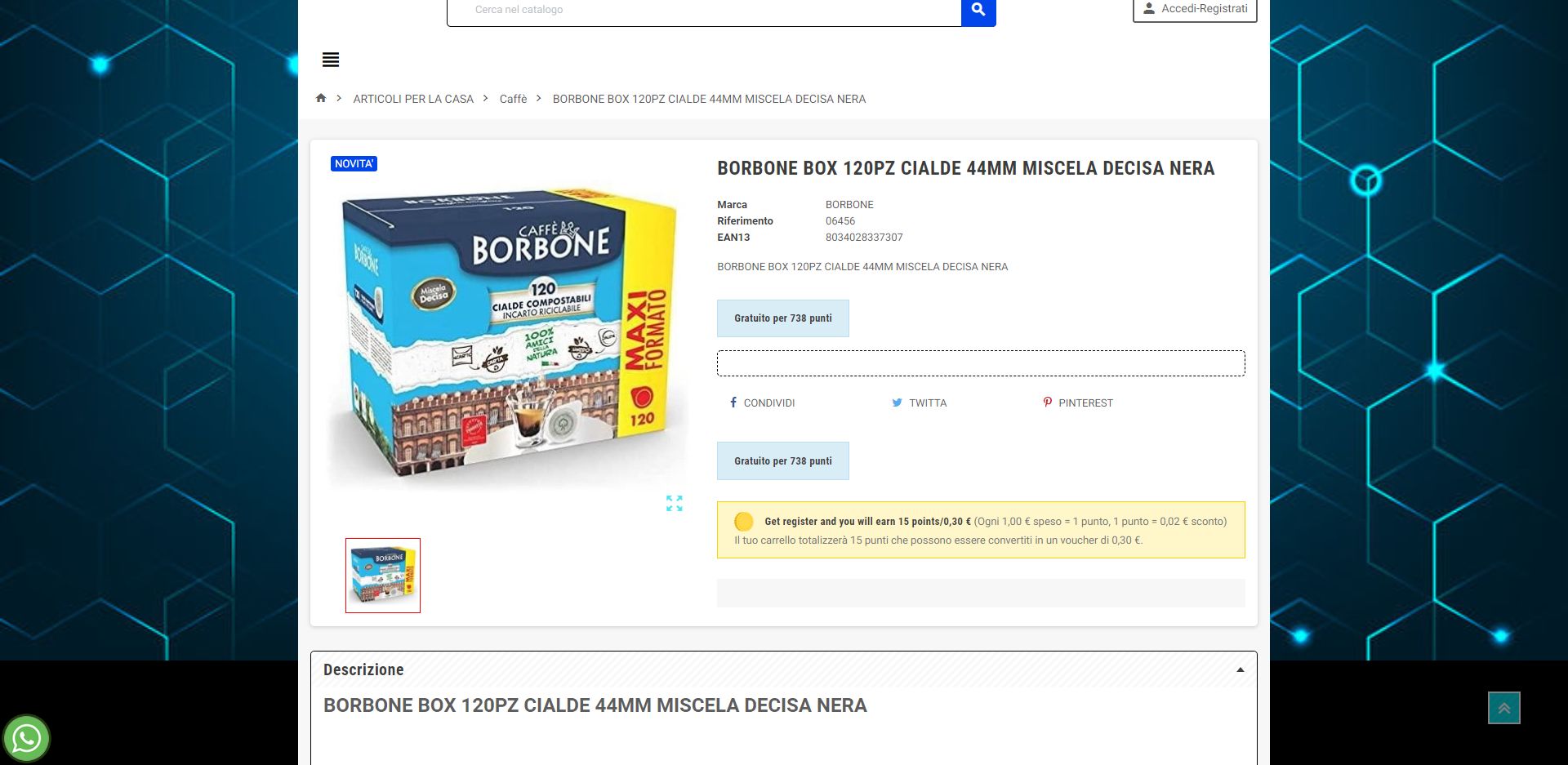1568x765 pixels.
Task: Tweet the product via Twitta
Action: (x=919, y=403)
